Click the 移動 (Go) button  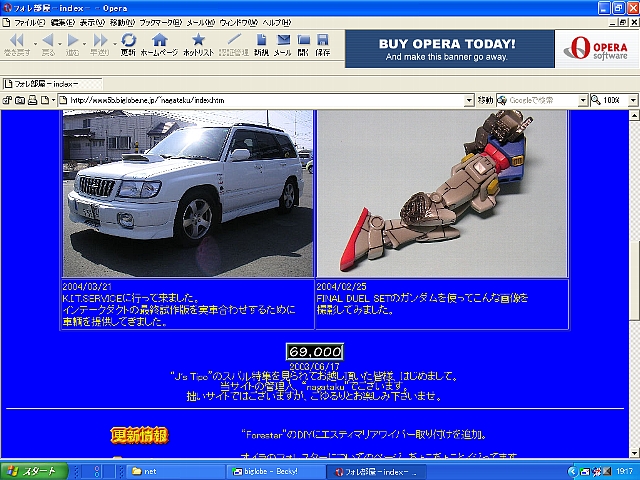(485, 100)
